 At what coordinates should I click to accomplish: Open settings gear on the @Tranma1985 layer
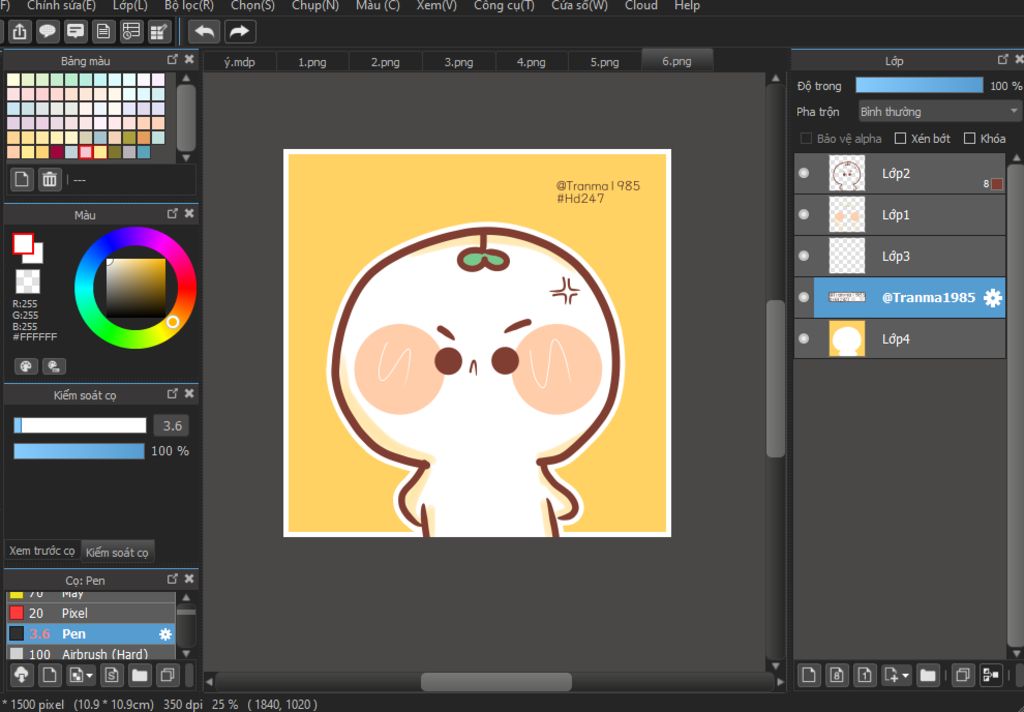[x=993, y=298]
